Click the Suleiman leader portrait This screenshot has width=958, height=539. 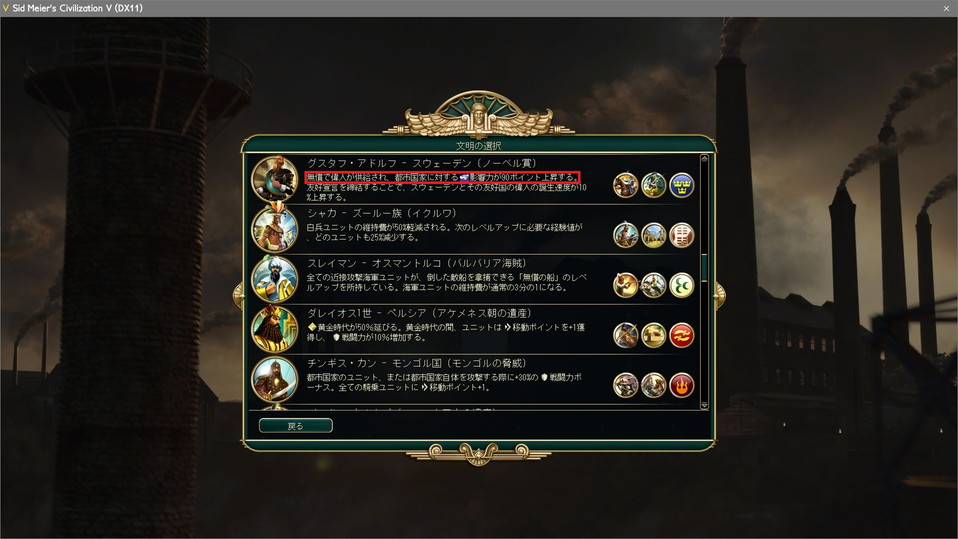(274, 279)
